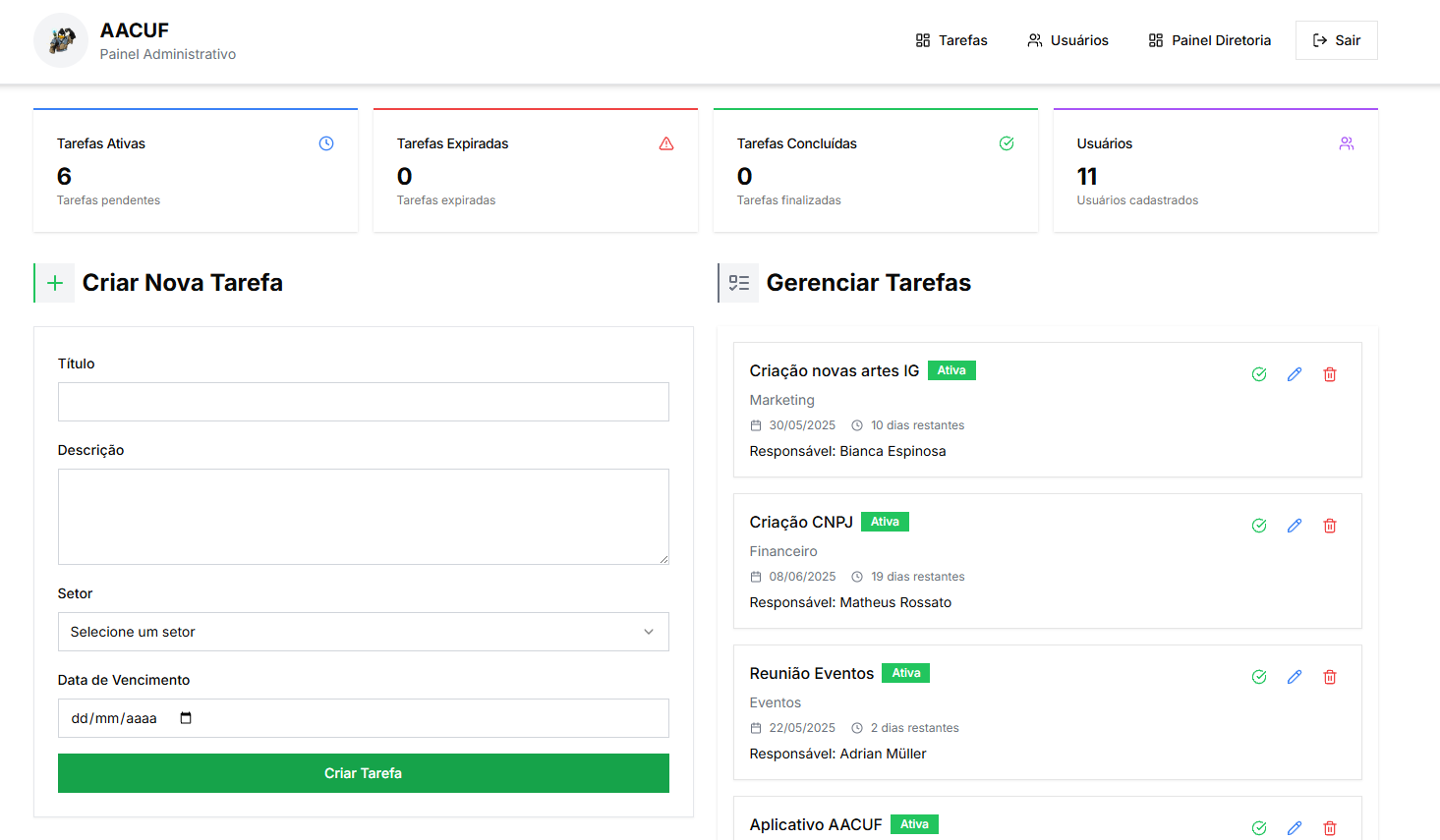Click the Sair logout button

pyautogui.click(x=1337, y=40)
